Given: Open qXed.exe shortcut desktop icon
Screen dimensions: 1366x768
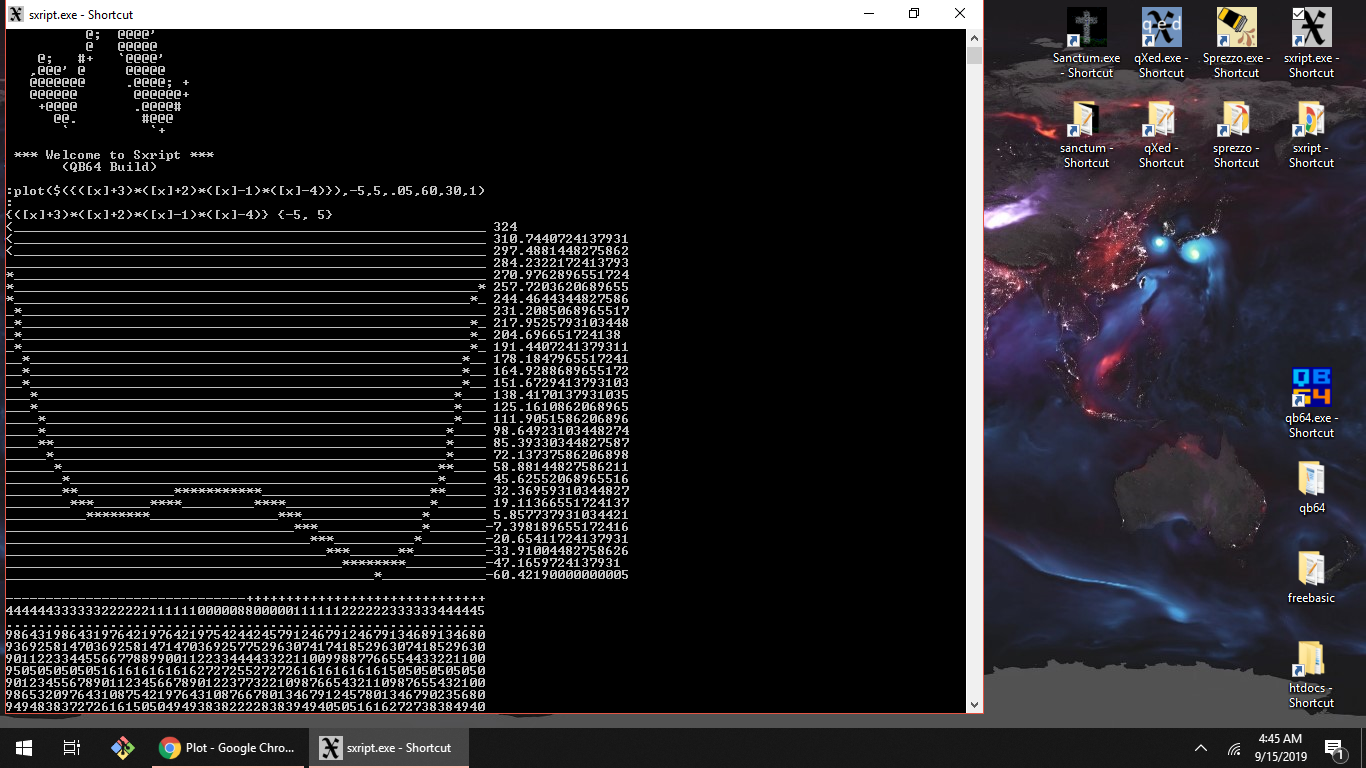Looking at the screenshot, I should click(1161, 30).
